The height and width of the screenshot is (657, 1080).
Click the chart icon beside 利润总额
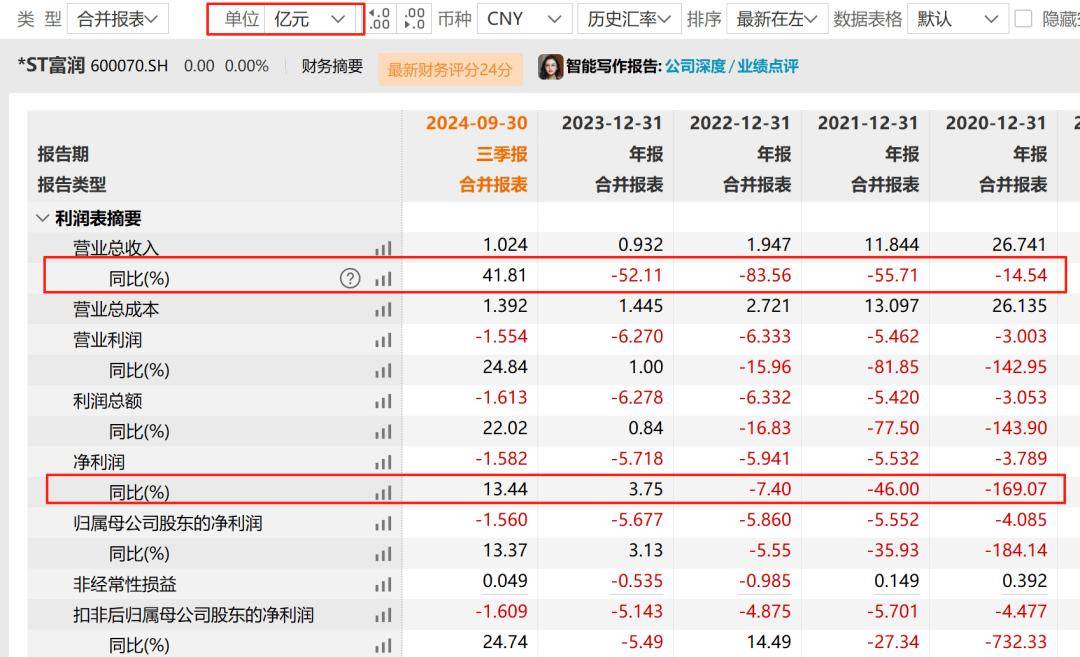pyautogui.click(x=383, y=401)
